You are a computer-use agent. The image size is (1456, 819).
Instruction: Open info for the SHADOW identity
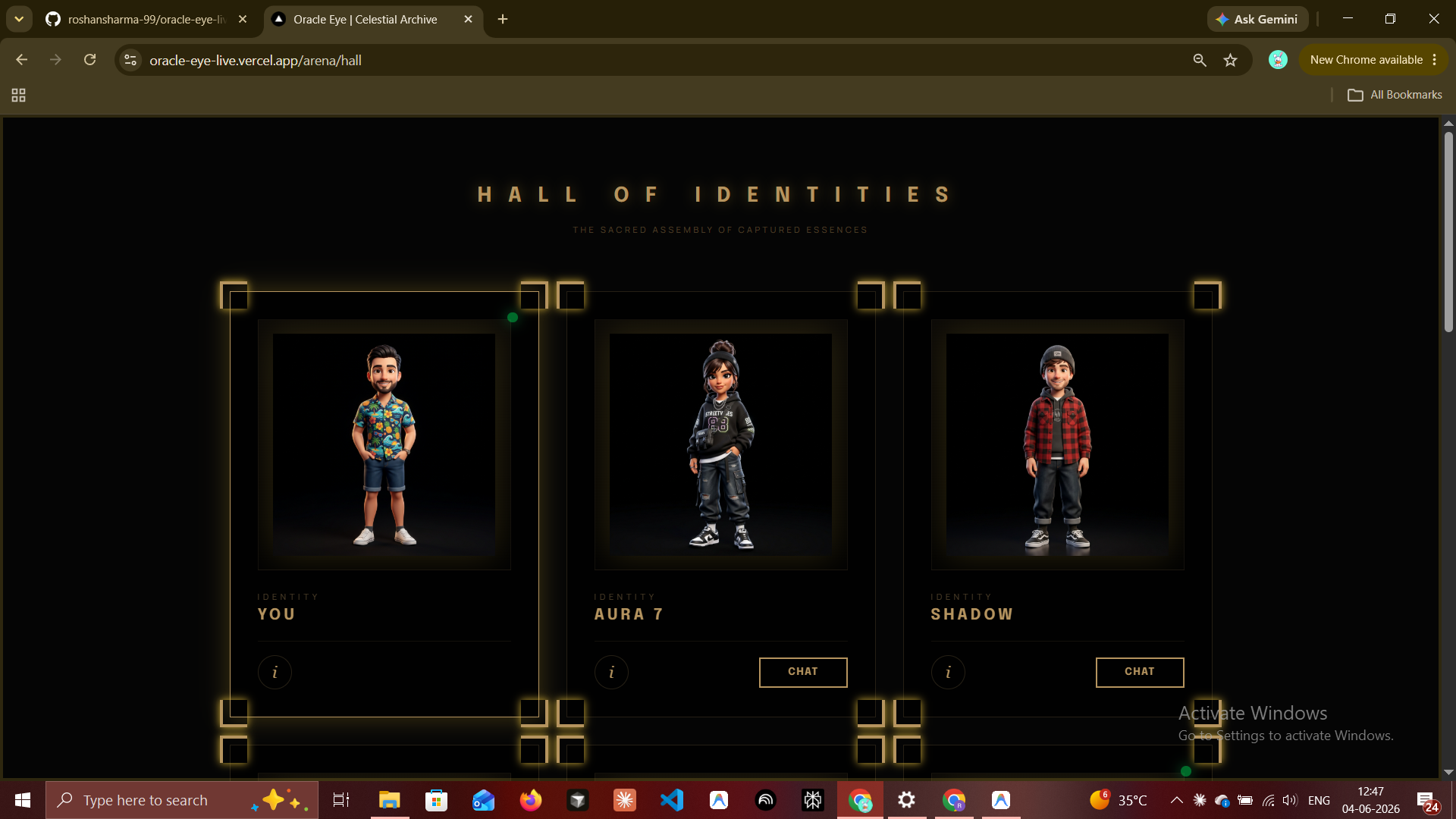[x=948, y=672]
